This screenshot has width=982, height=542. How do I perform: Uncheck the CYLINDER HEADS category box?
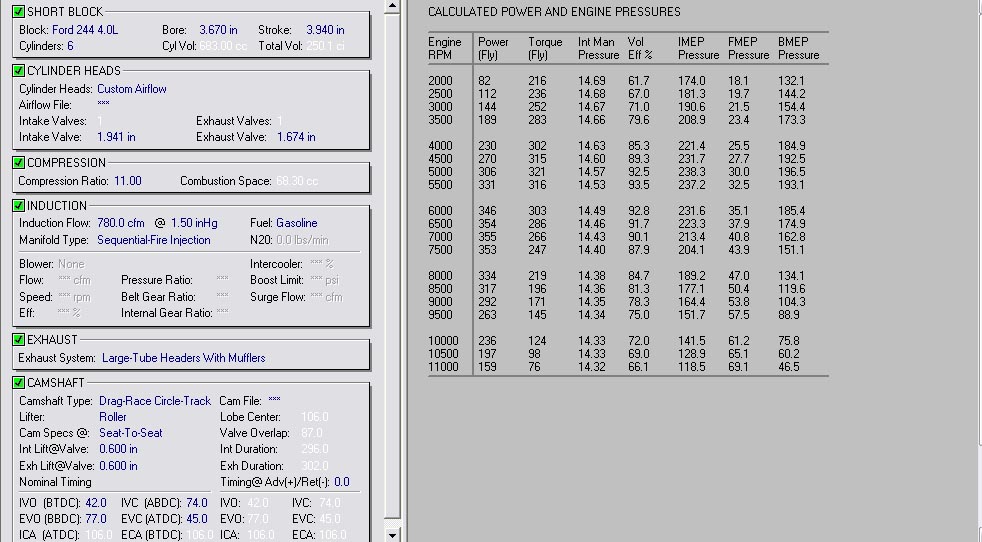[18, 71]
